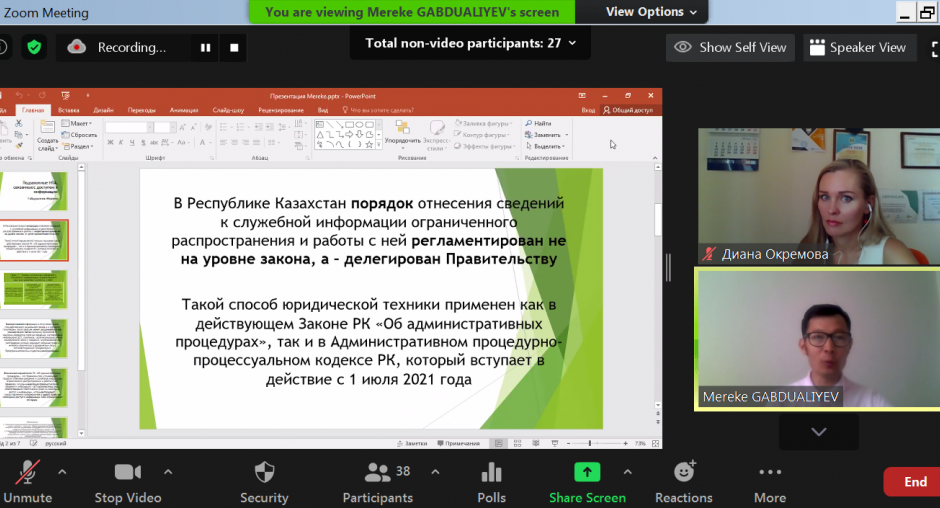
Task: Open the Reactions emoji menu
Action: (x=685, y=473)
